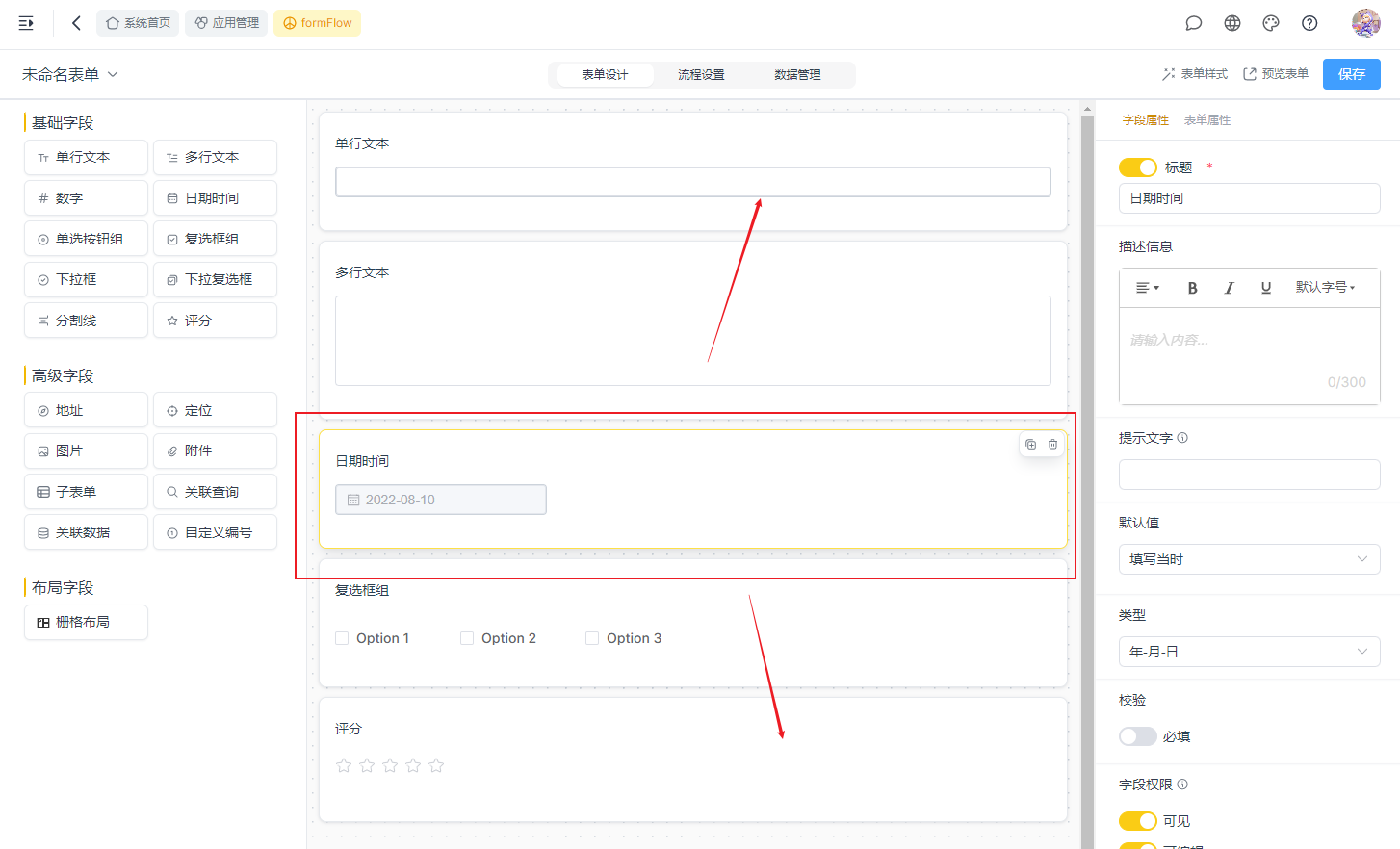Toggle the 标题 switch
This screenshot has width=1400, height=849.
1137,167
